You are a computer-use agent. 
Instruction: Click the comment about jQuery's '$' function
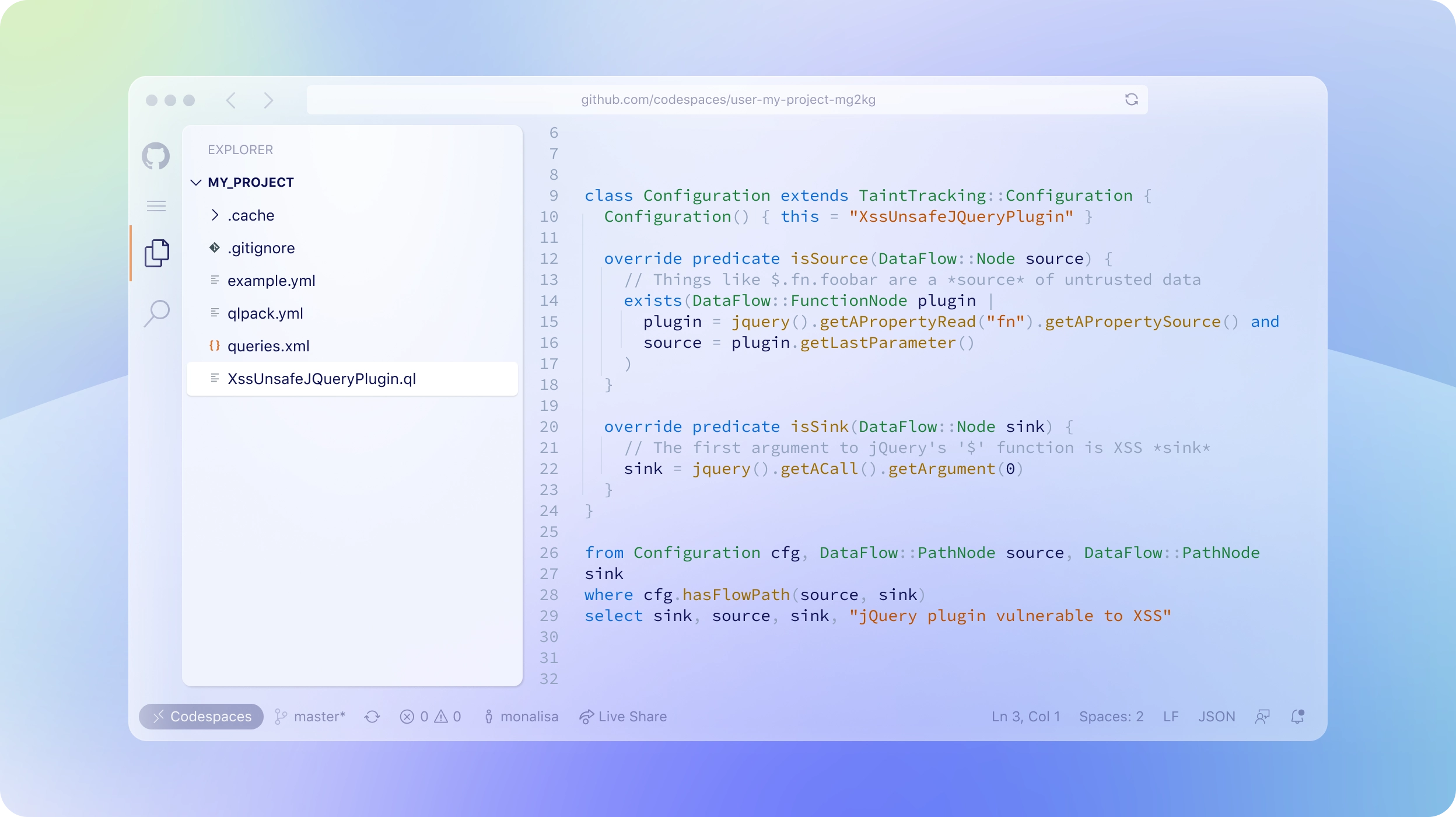pos(917,448)
